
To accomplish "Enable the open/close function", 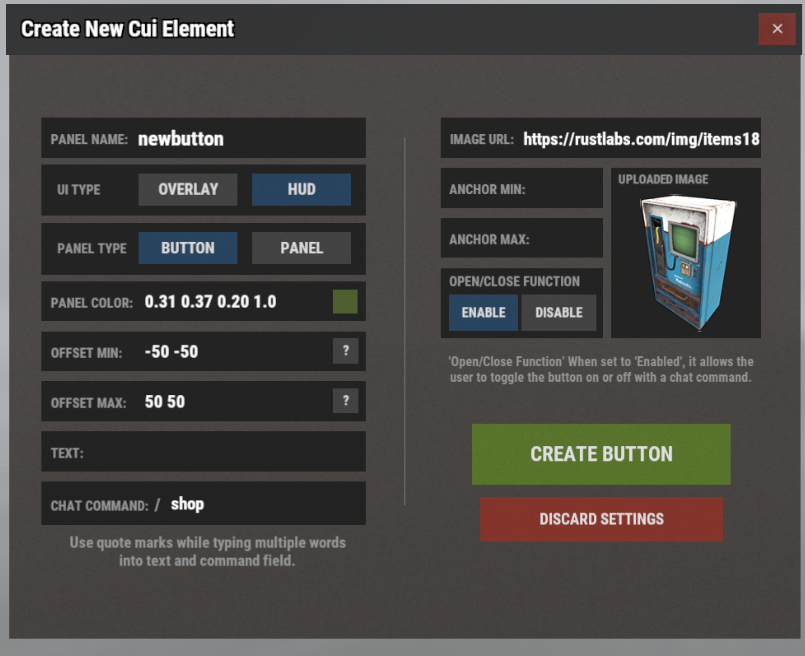I will click(x=483, y=312).
